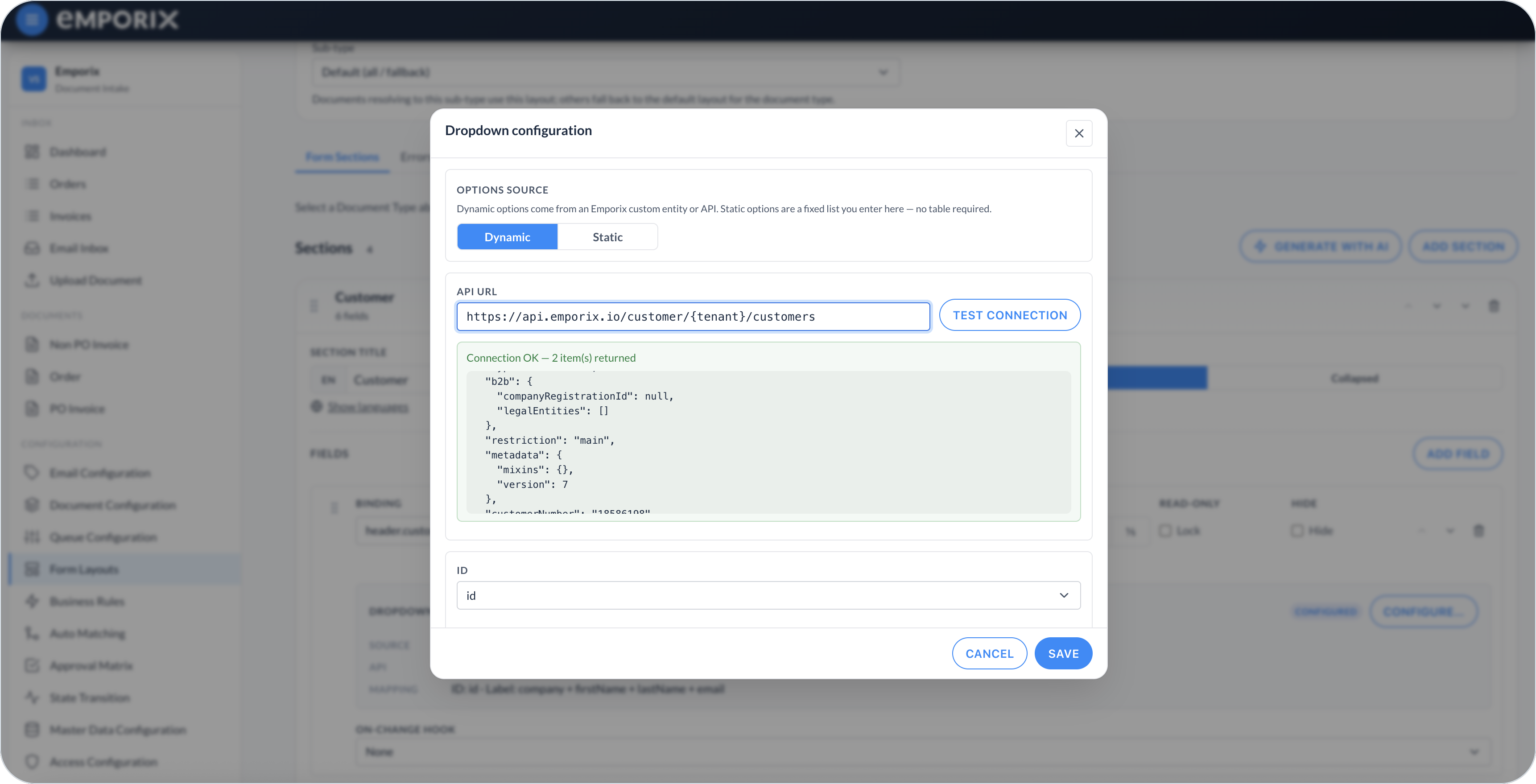1536x784 pixels.
Task: Toggle the Hide field checkbox
Action: point(1297,531)
